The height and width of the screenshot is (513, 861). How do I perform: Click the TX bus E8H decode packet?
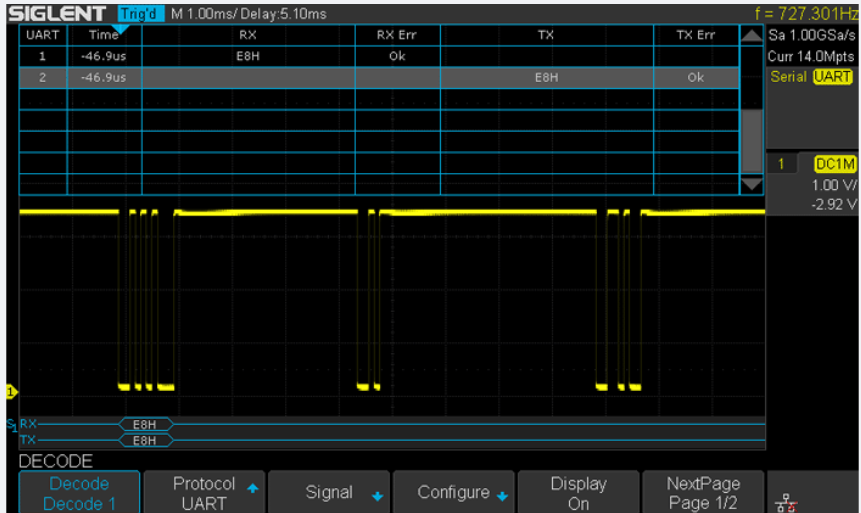point(146,440)
